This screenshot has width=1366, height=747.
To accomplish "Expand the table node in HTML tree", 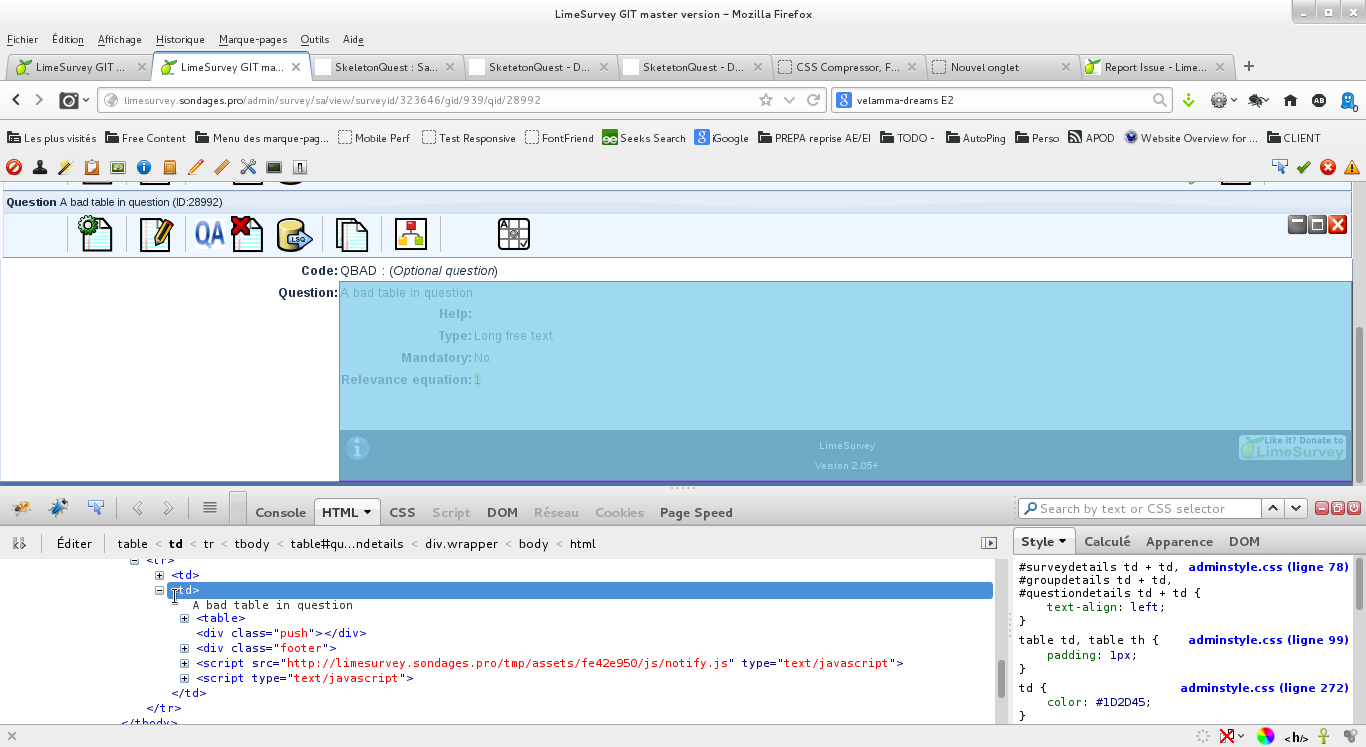I will 184,618.
